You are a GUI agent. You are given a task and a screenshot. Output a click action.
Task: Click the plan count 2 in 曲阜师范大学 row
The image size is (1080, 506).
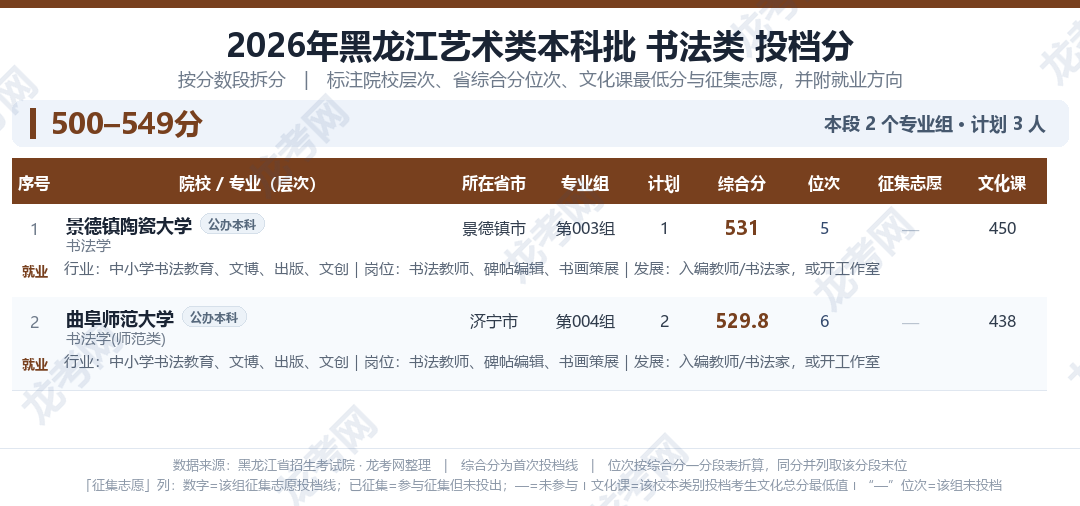[x=664, y=321]
